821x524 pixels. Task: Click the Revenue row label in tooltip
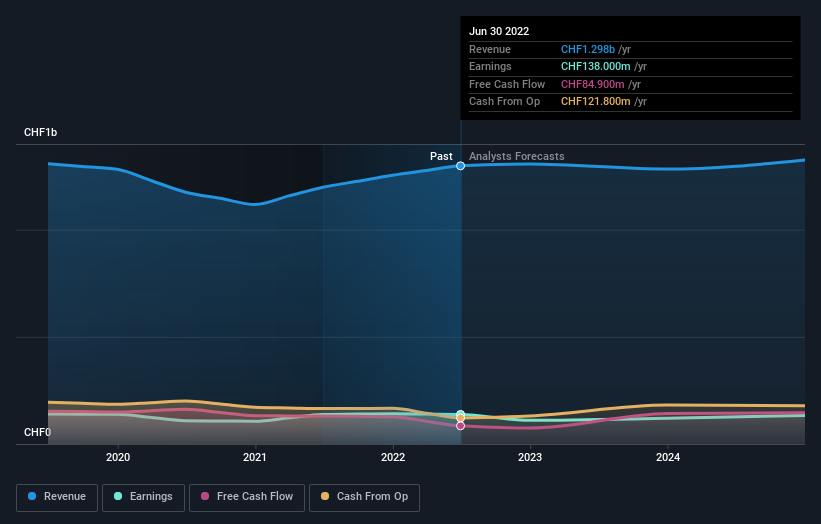pos(490,49)
